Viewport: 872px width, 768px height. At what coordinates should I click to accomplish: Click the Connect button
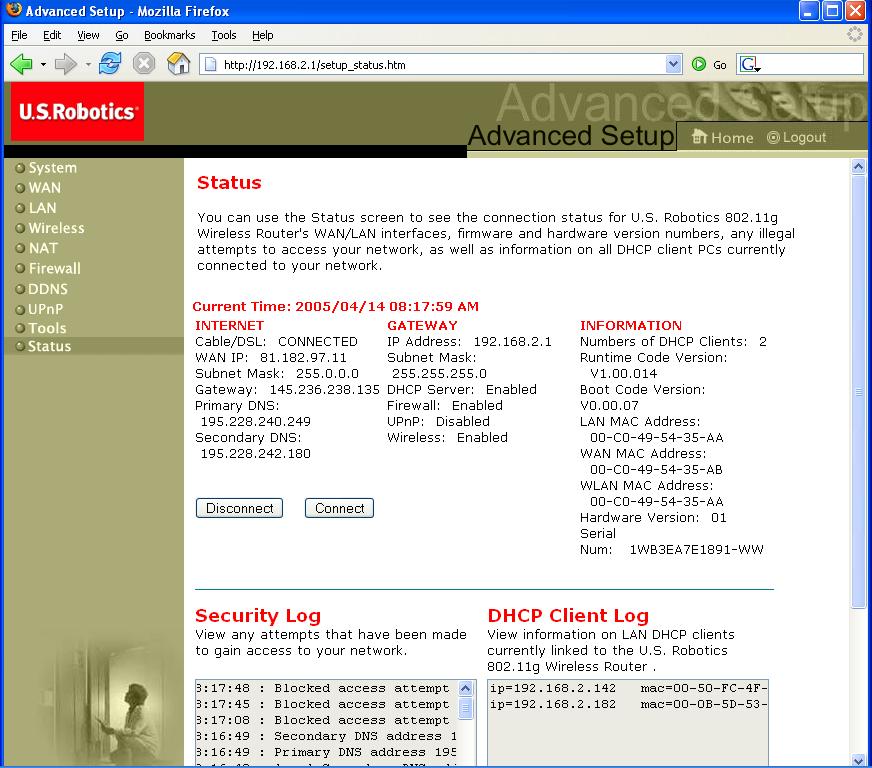(339, 508)
